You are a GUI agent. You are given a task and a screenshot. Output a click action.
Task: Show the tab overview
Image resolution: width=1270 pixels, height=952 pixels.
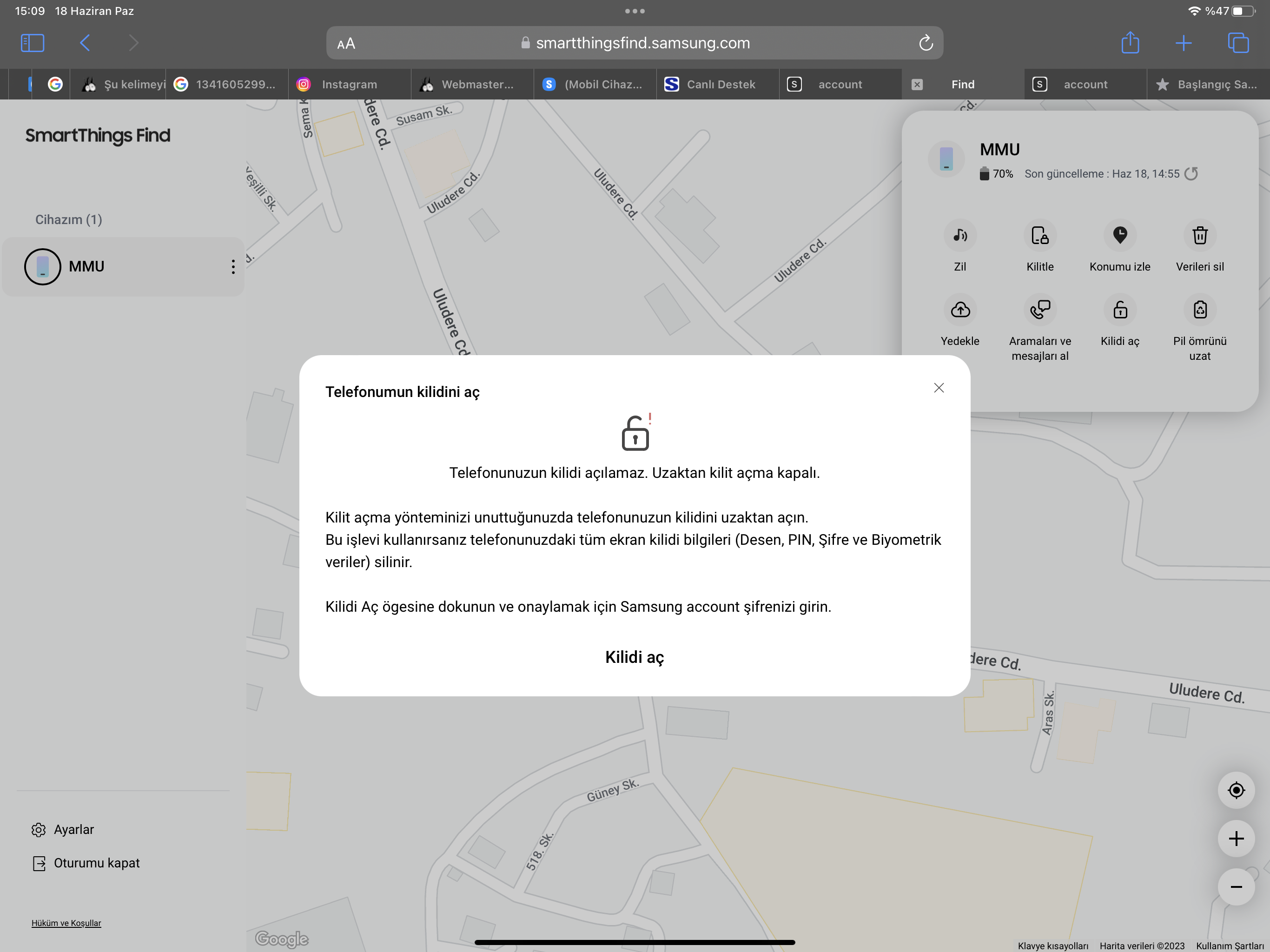tap(1238, 43)
